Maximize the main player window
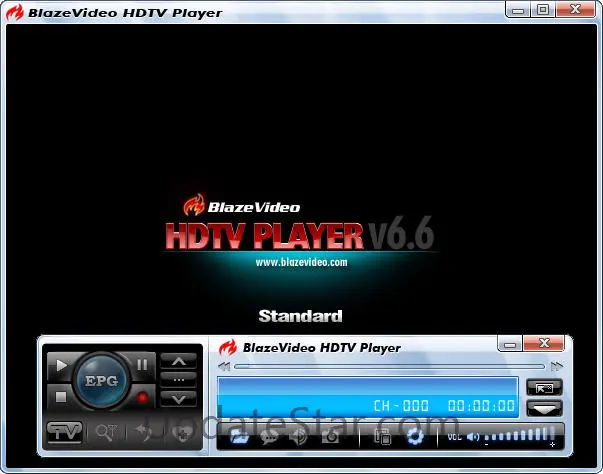This screenshot has height=474, width=603. [x=543, y=10]
